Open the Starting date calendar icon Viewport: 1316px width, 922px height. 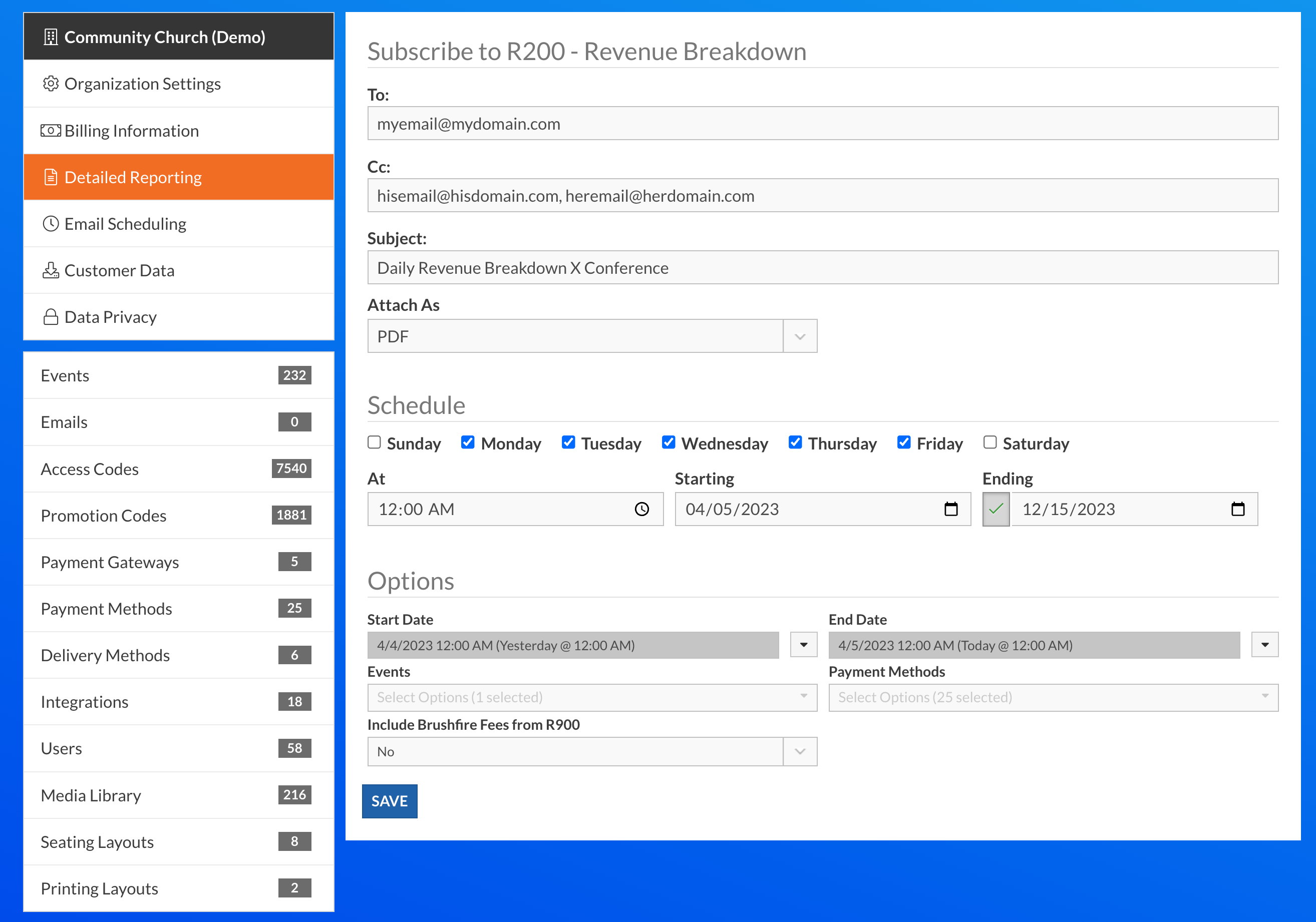(x=951, y=509)
